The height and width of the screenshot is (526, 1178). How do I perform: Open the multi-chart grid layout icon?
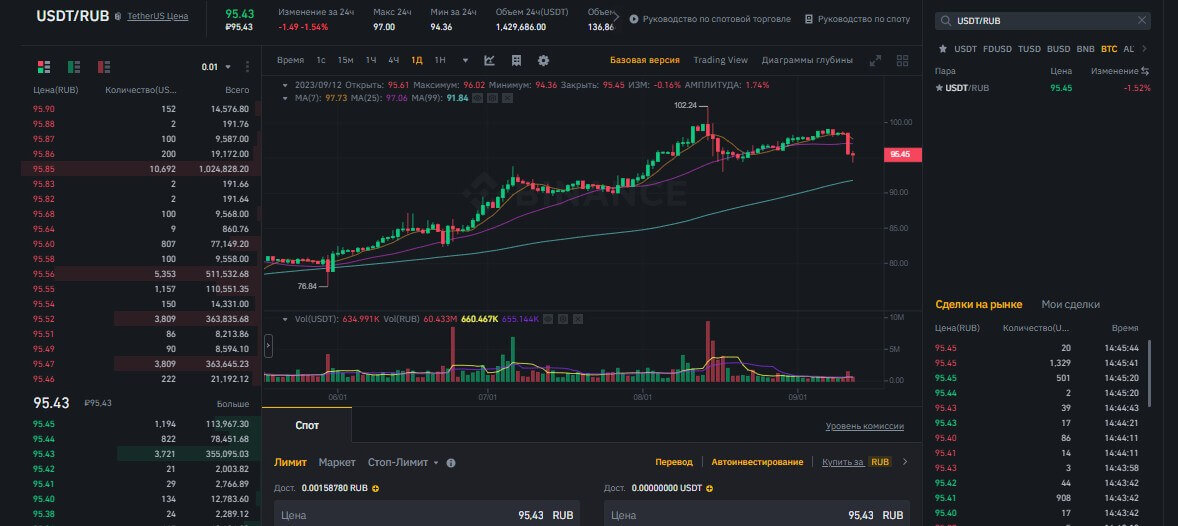pyautogui.click(x=902, y=60)
